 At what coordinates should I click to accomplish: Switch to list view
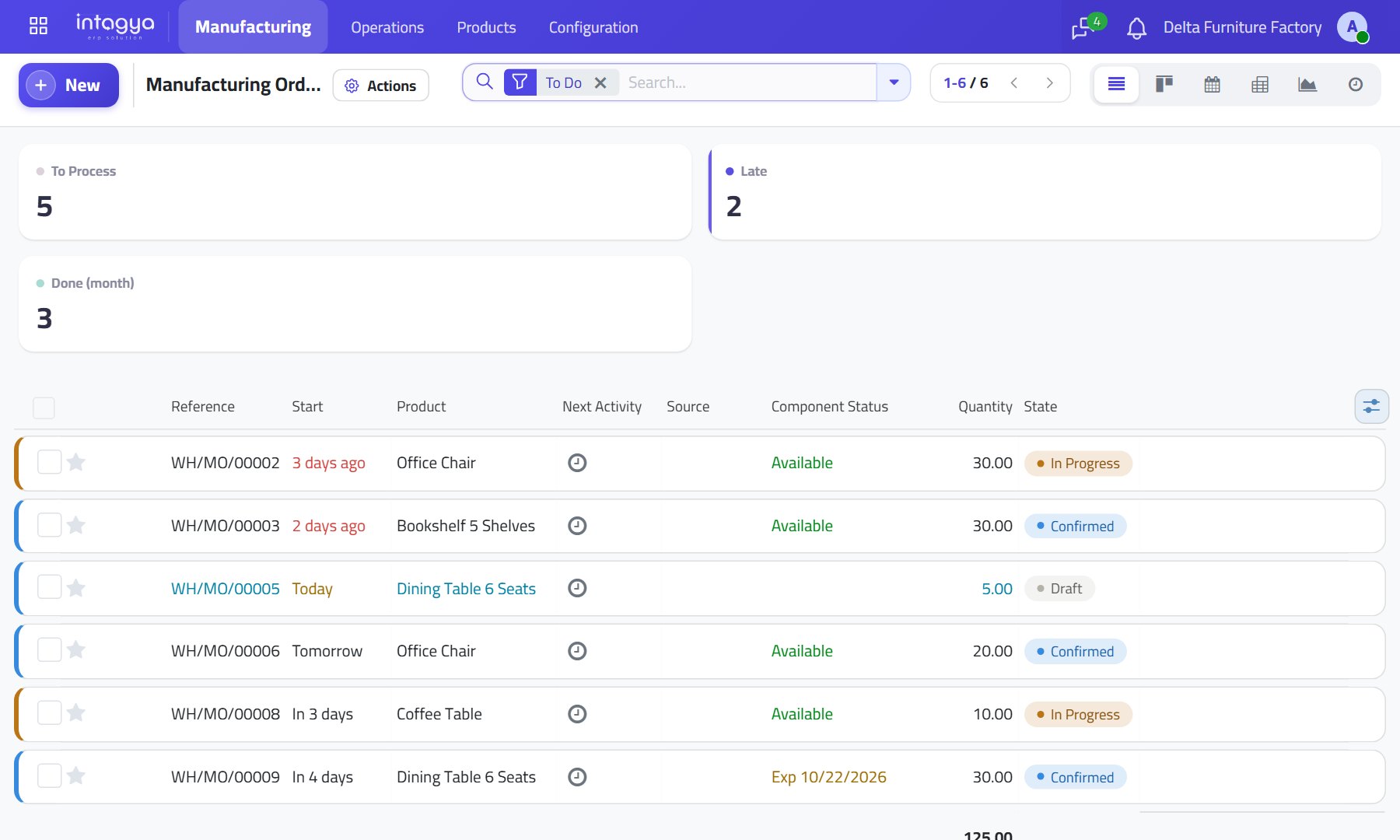(x=1116, y=84)
